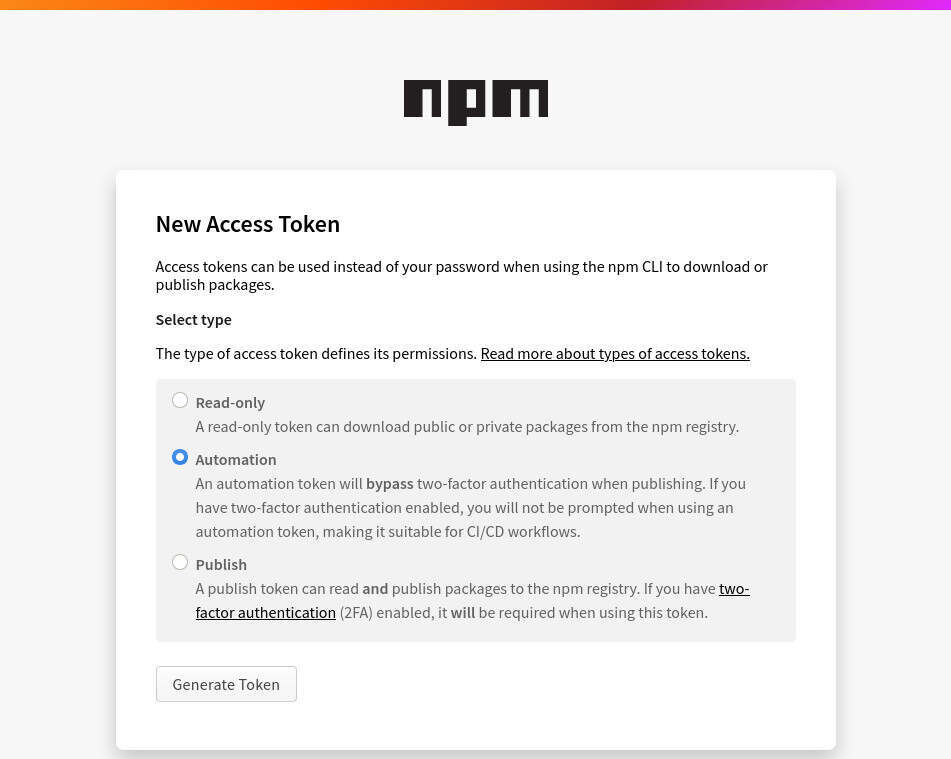The image size is (951, 759).
Task: Click the New Access Token heading
Action: [x=248, y=224]
